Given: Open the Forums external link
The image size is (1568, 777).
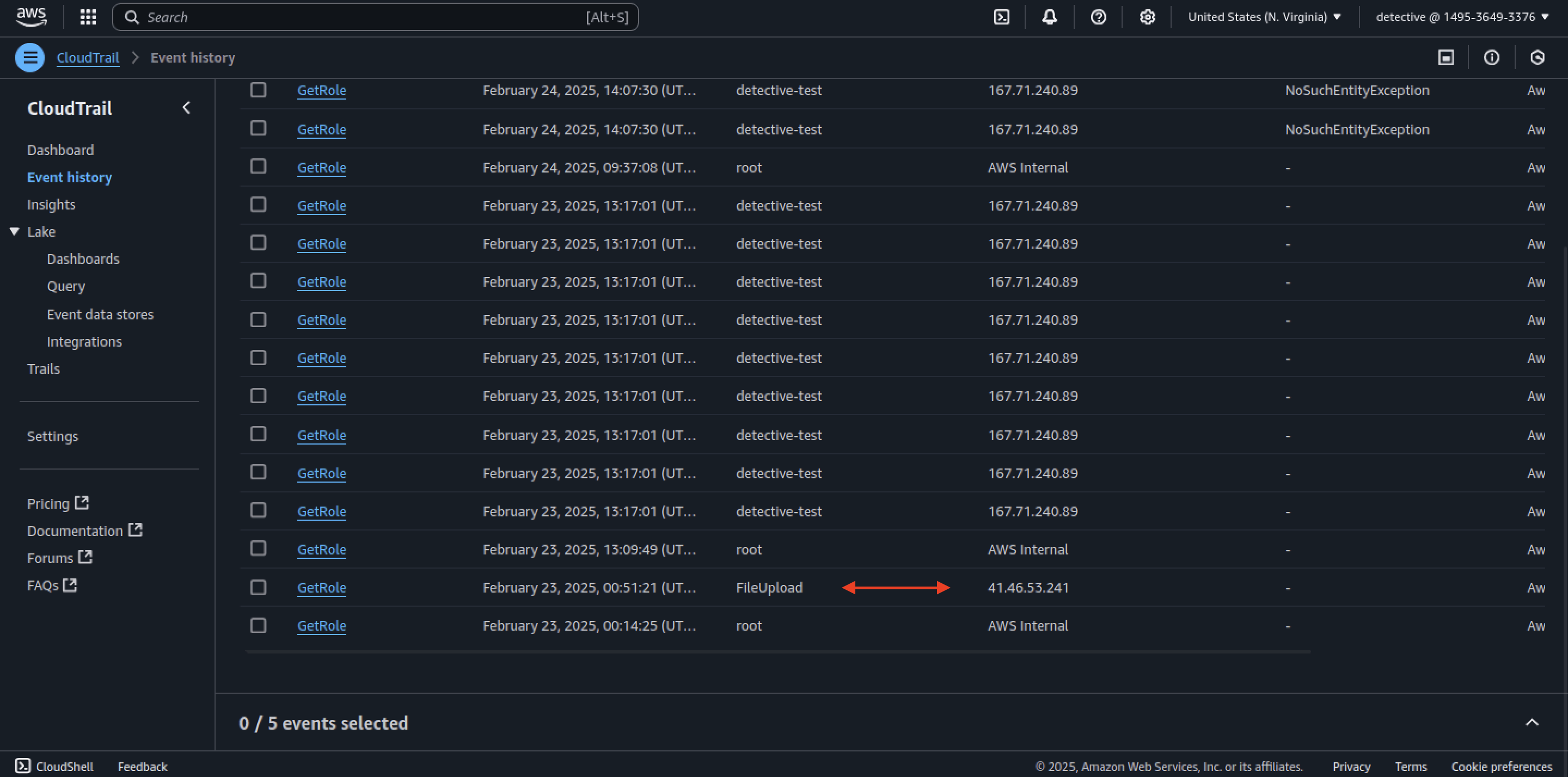Looking at the screenshot, I should (x=60, y=558).
